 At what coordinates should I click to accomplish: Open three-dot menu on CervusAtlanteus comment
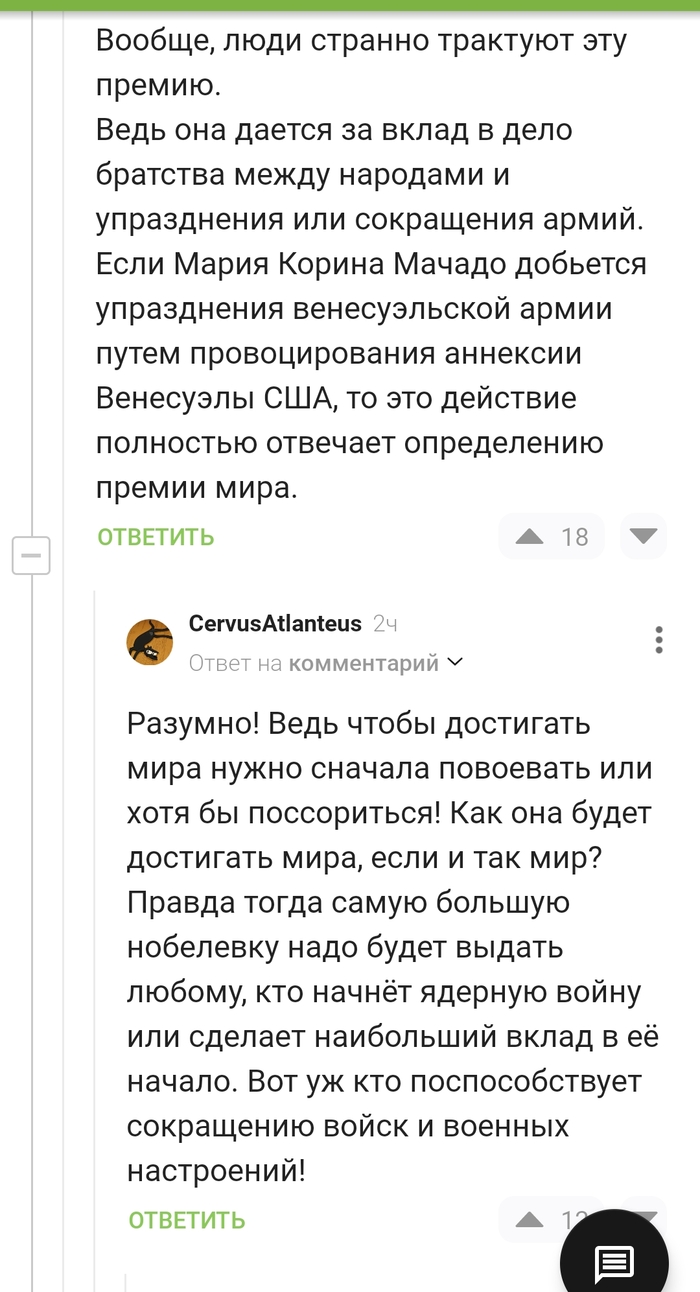coord(659,640)
